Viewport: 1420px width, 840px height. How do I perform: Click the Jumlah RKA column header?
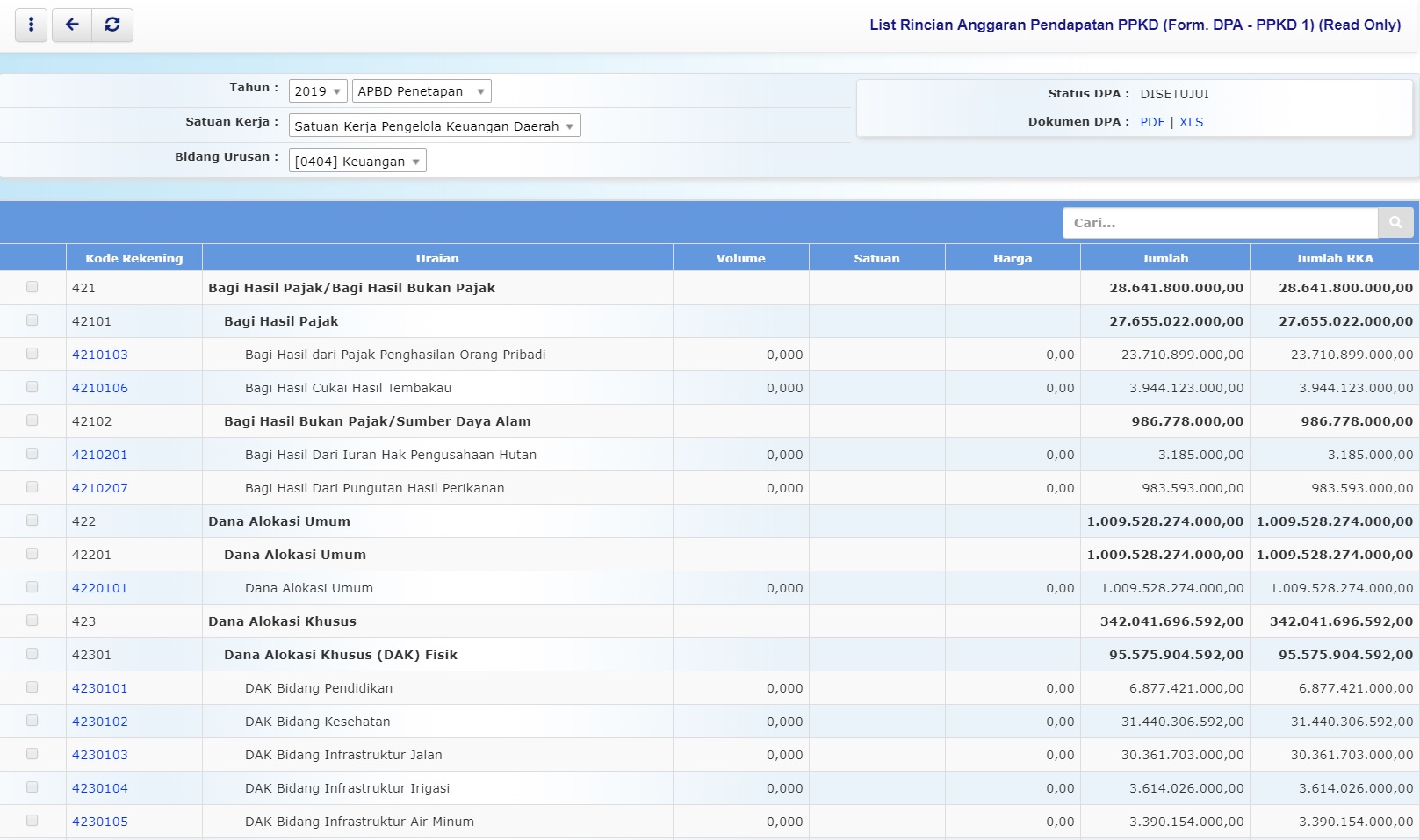tap(1333, 258)
